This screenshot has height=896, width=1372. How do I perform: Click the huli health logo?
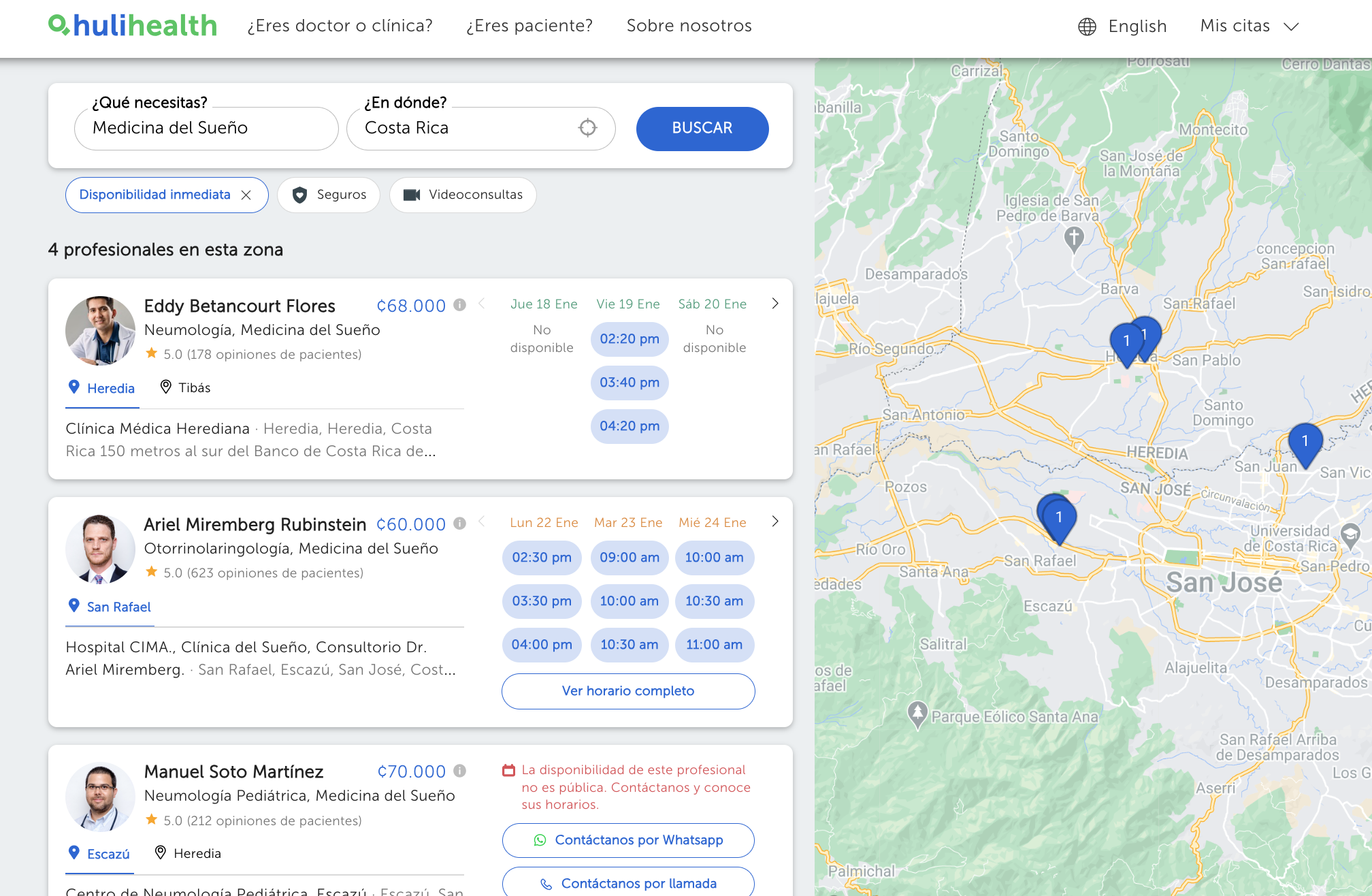133,26
